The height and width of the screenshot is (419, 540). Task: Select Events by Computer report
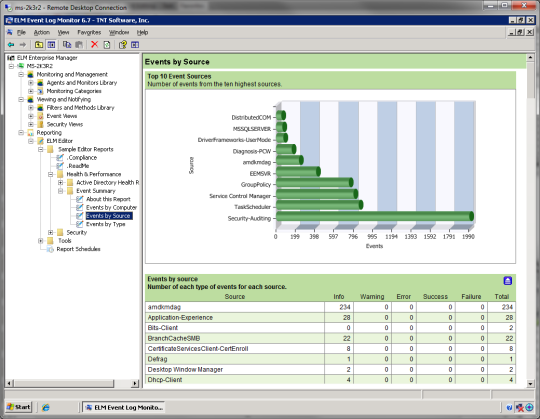pos(111,207)
